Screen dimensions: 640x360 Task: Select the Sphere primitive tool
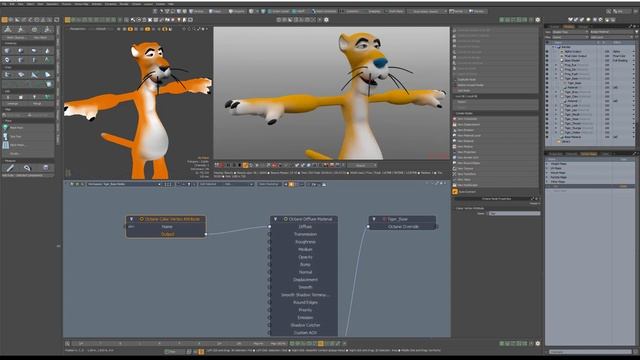[x=20, y=51]
